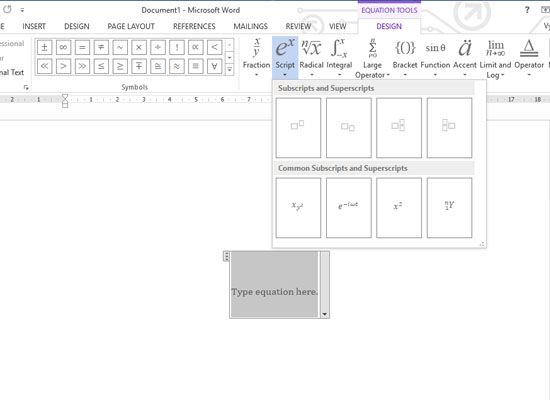Insert the infinity (∞) symbol

(63, 47)
